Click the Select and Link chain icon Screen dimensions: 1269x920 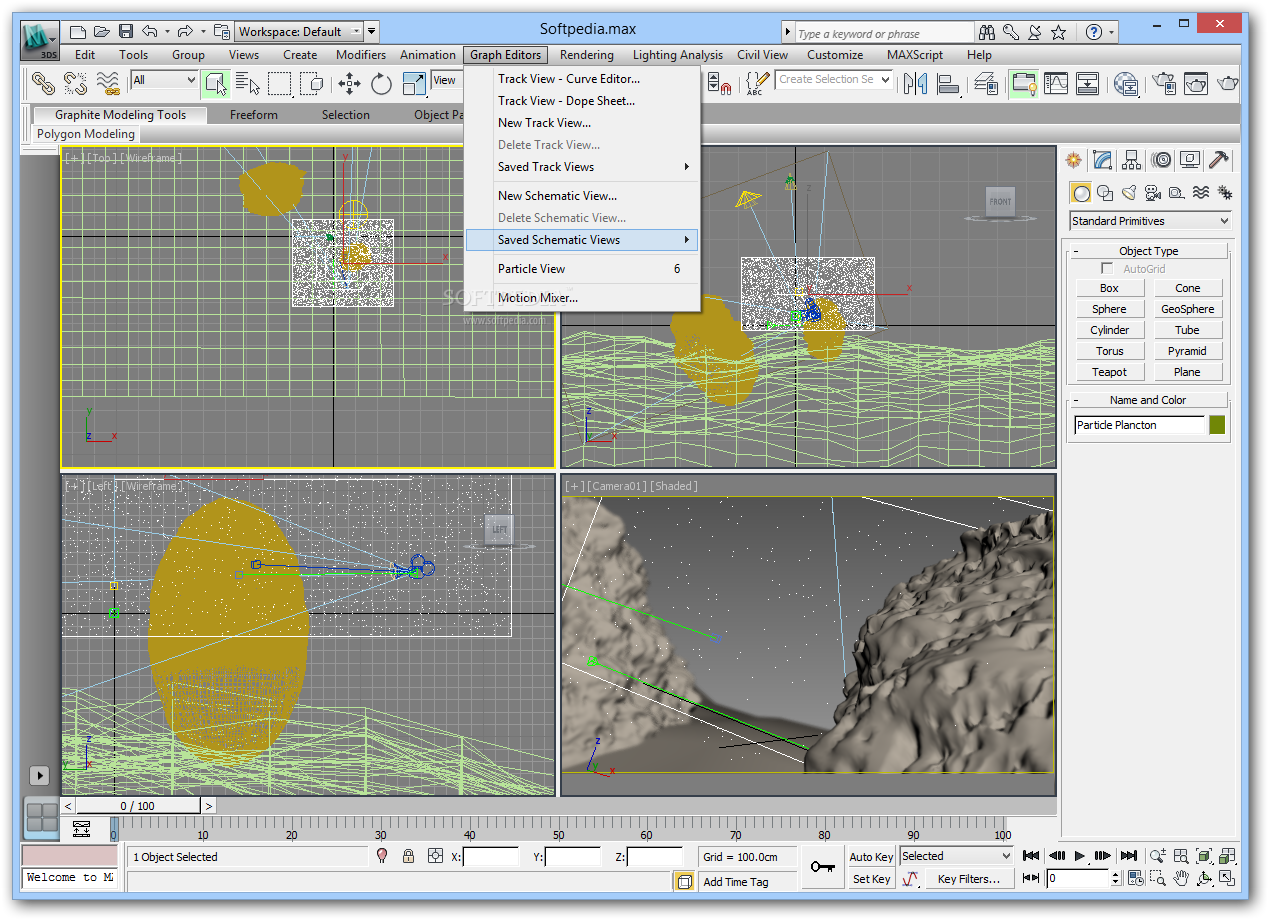[42, 83]
